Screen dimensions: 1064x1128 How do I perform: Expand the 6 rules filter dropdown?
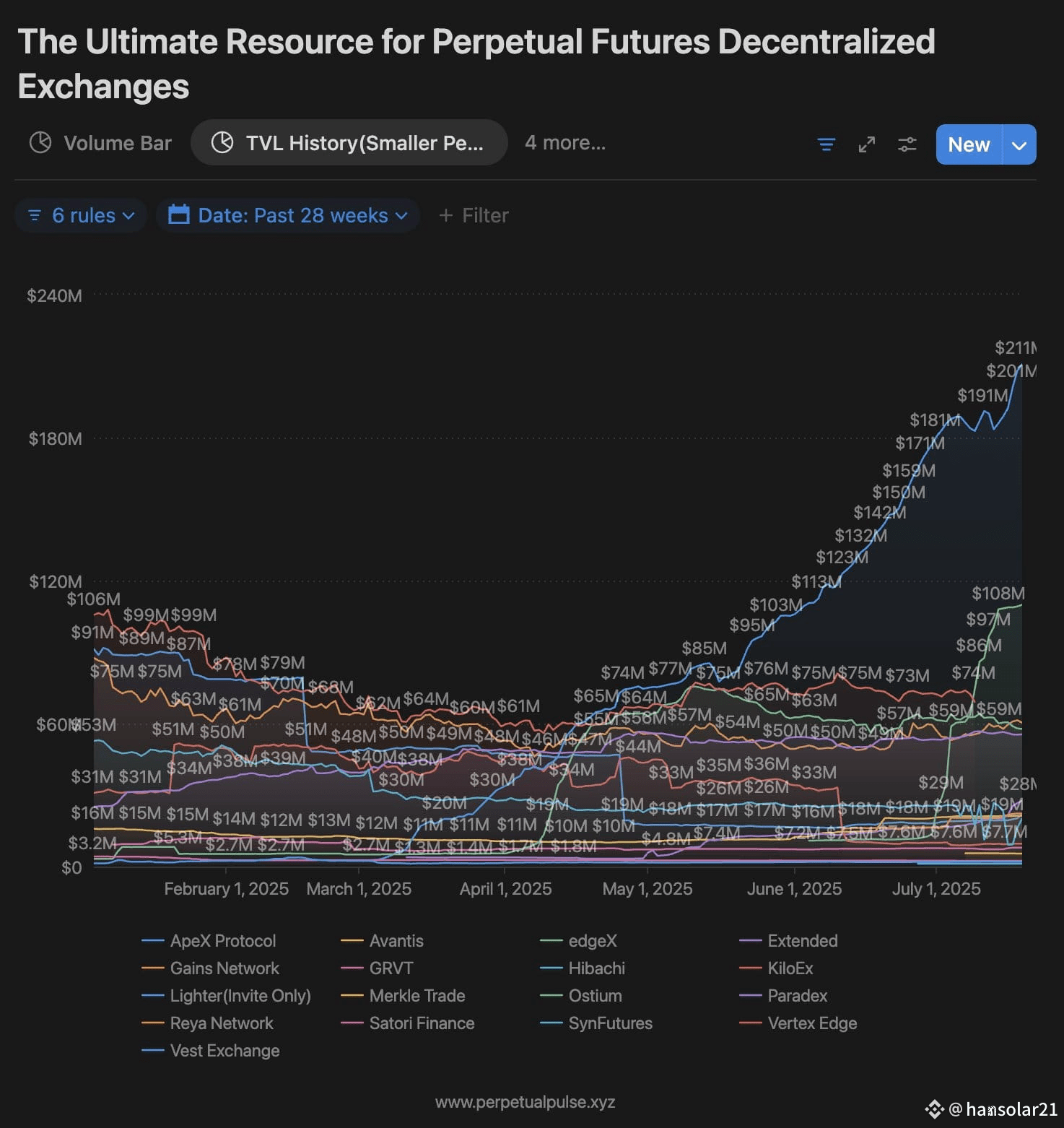point(81,215)
